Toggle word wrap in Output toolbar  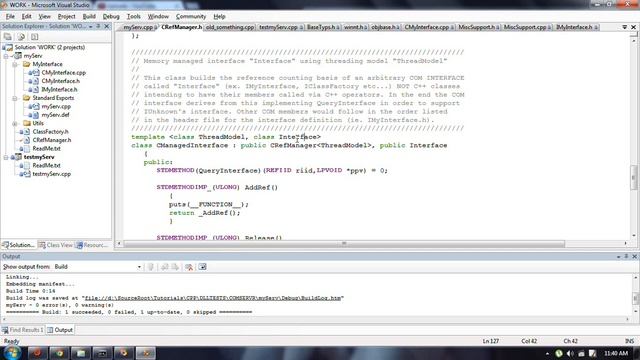[202, 267]
